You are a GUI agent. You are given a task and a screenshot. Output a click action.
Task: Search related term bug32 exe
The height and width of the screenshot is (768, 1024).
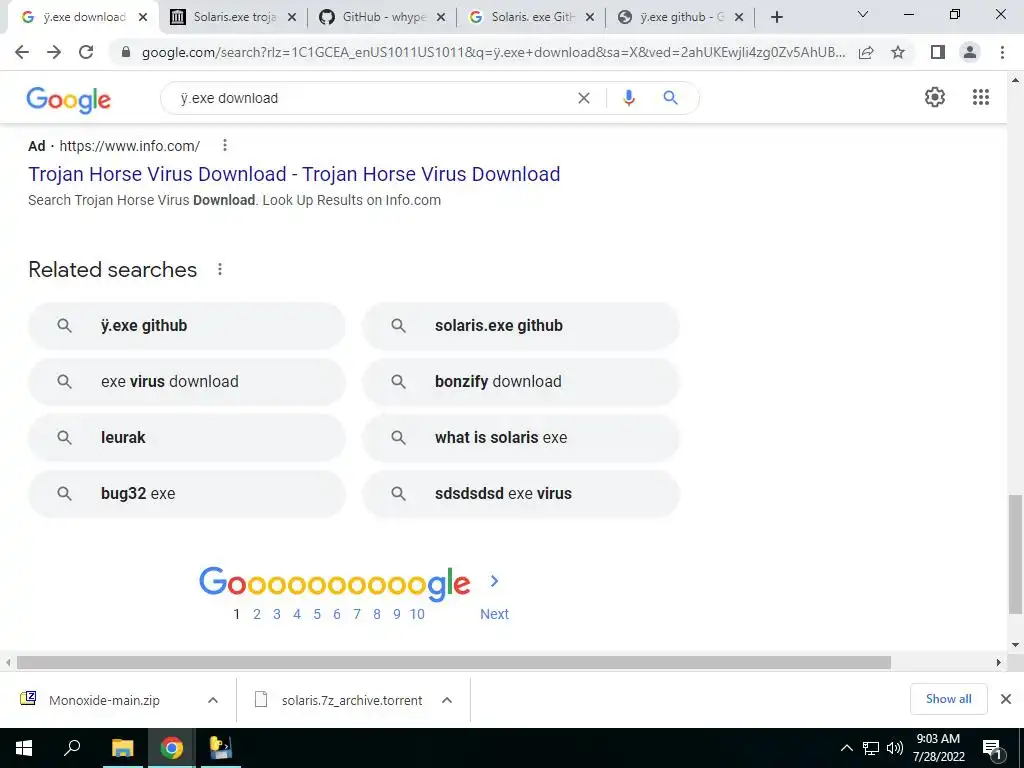pos(187,494)
